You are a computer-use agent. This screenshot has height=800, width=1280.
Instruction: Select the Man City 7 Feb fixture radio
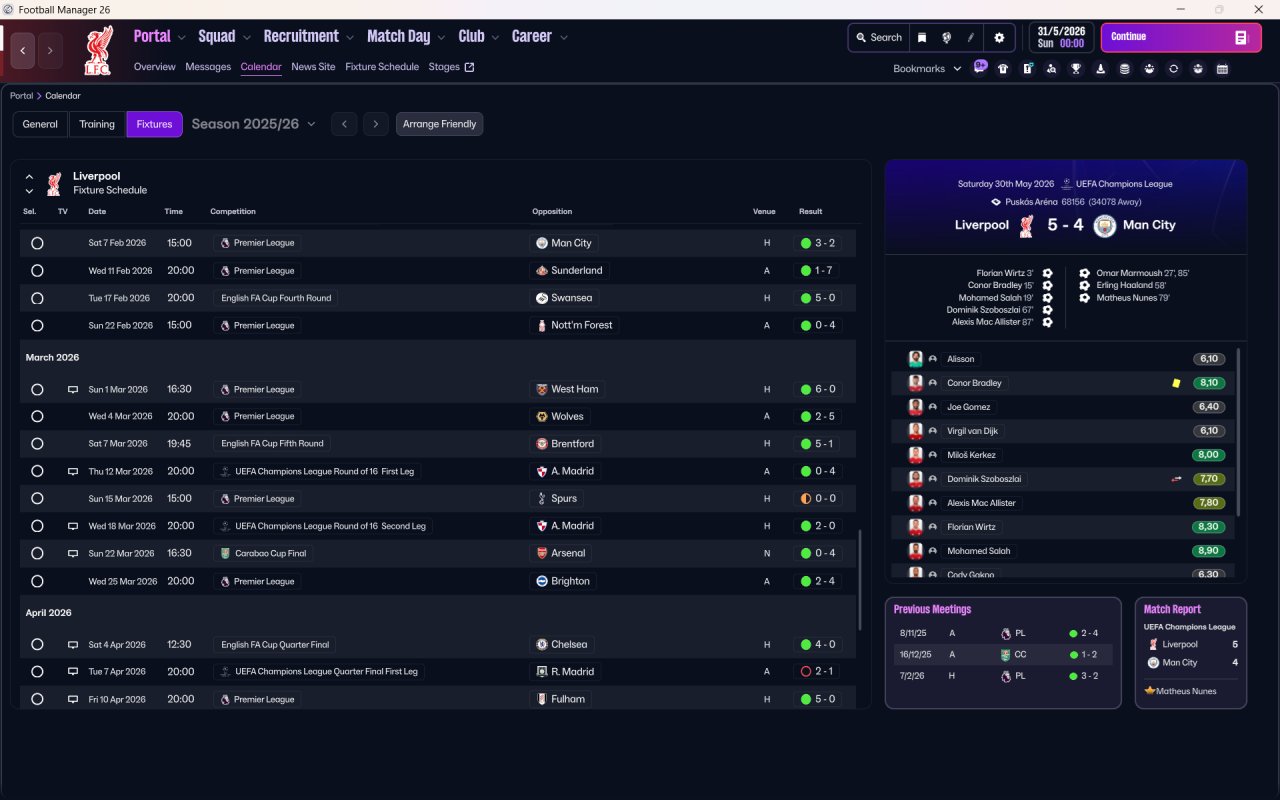point(37,243)
